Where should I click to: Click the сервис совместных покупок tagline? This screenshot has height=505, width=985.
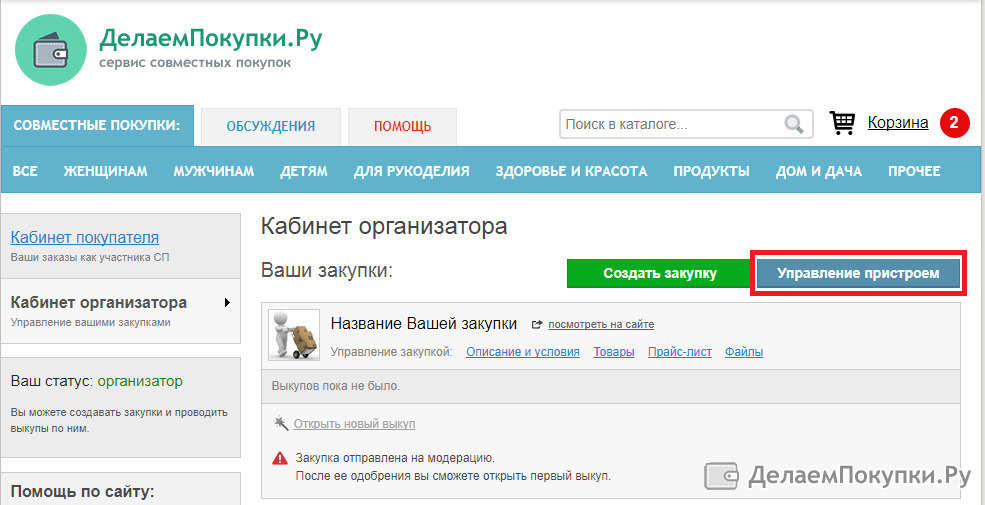(195, 63)
